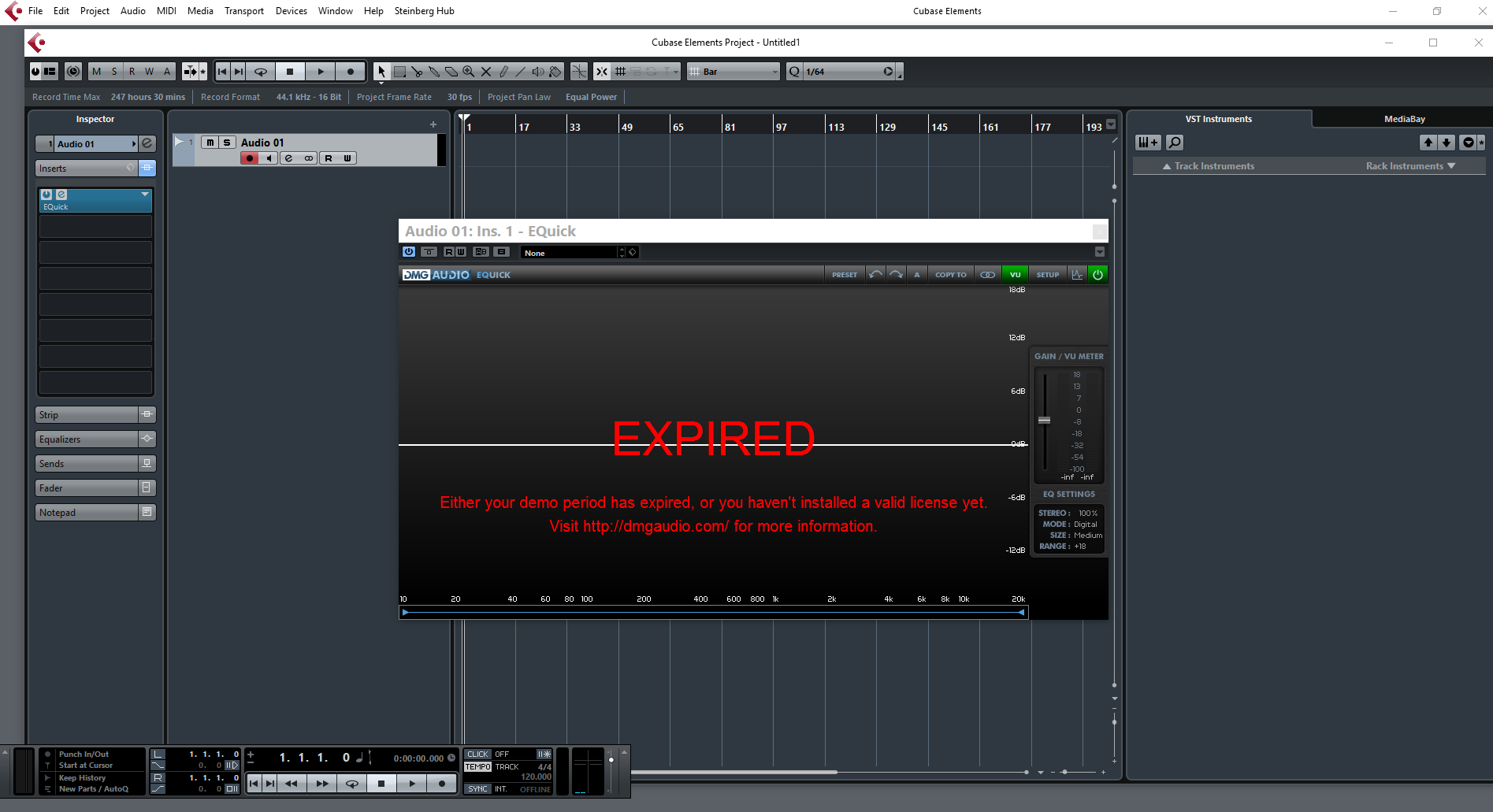Click the EQuick gain fader handle
Screen dimensions: 1493x812
[x=1044, y=421]
